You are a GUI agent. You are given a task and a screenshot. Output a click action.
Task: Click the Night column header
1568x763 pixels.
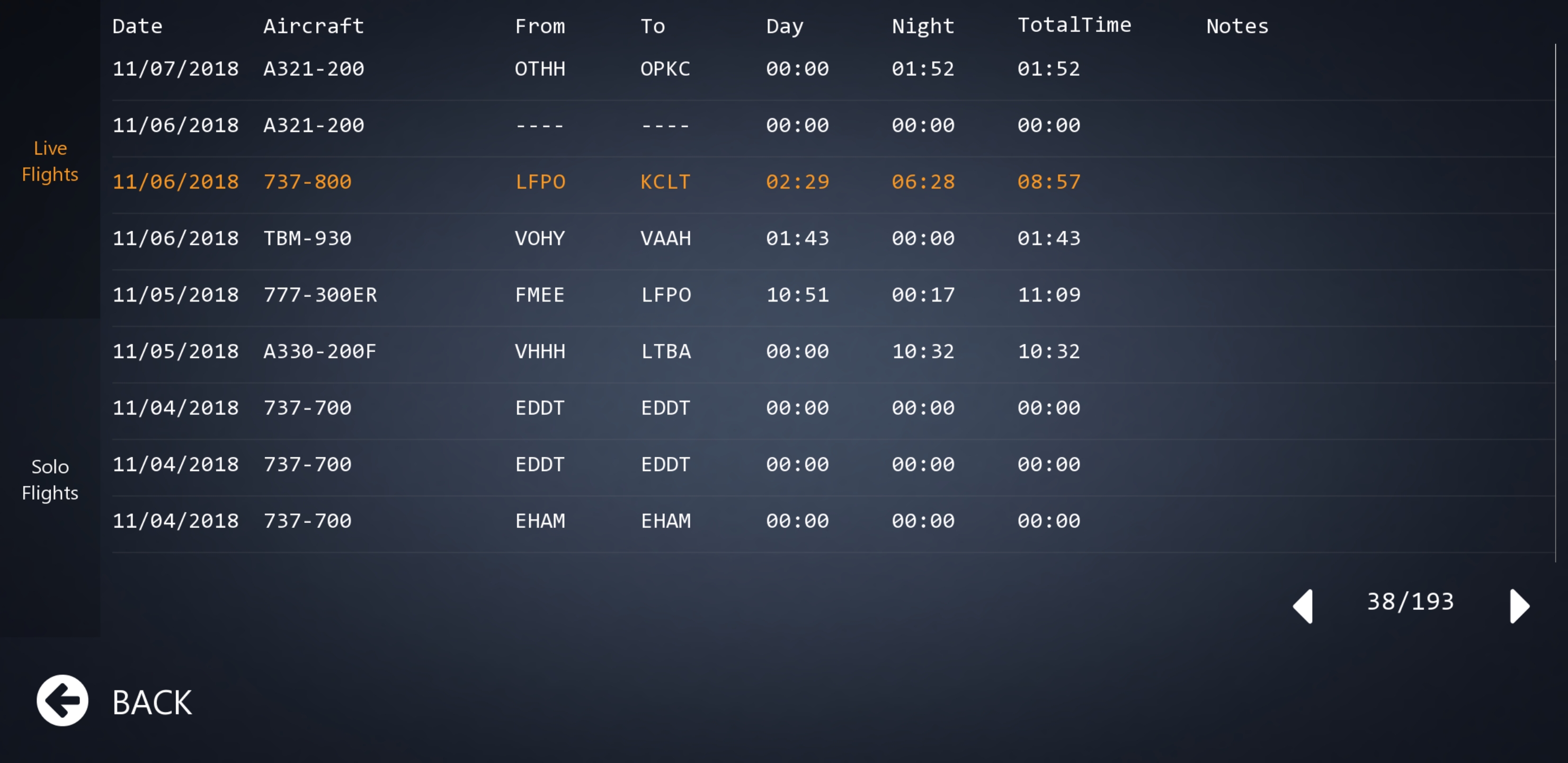(922, 26)
